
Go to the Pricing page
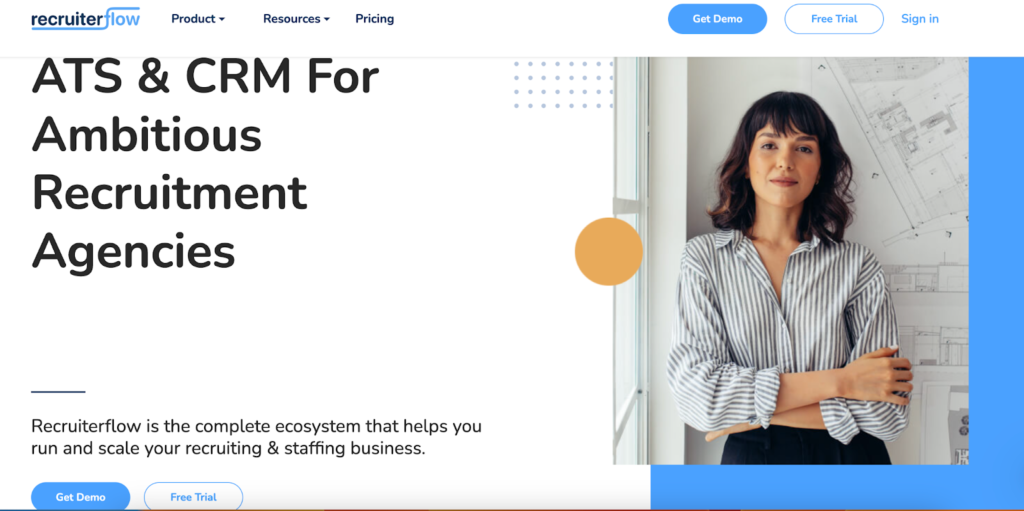click(374, 19)
